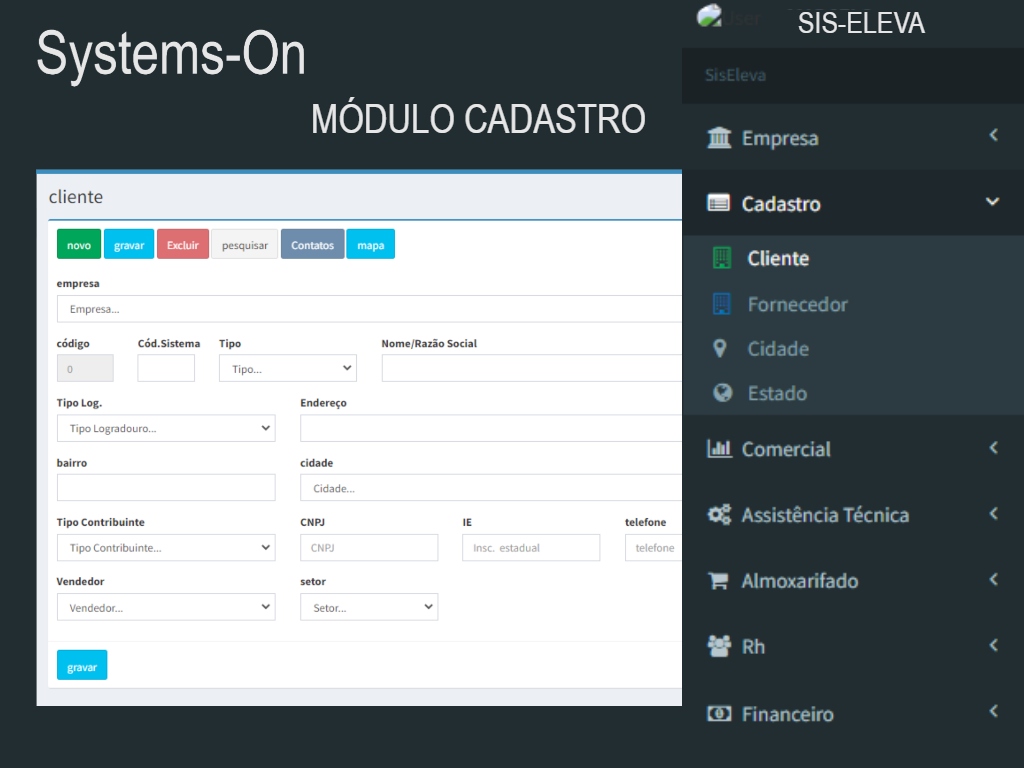This screenshot has height=768, width=1024.
Task: Expand the Comercial menu chevron
Action: click(993, 447)
